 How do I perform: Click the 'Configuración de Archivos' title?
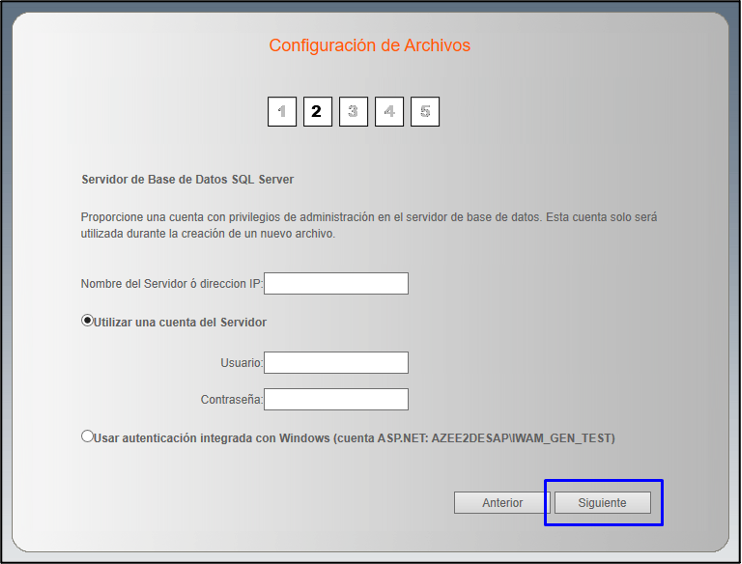click(x=369, y=46)
